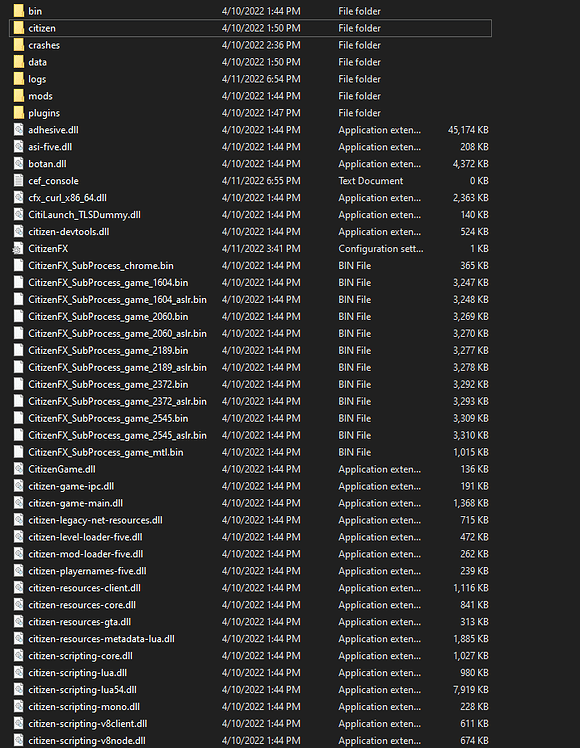Select the file name CitizenFX_SubProcess_game_2060_aslr.bin
The image size is (580, 748).
[117, 333]
